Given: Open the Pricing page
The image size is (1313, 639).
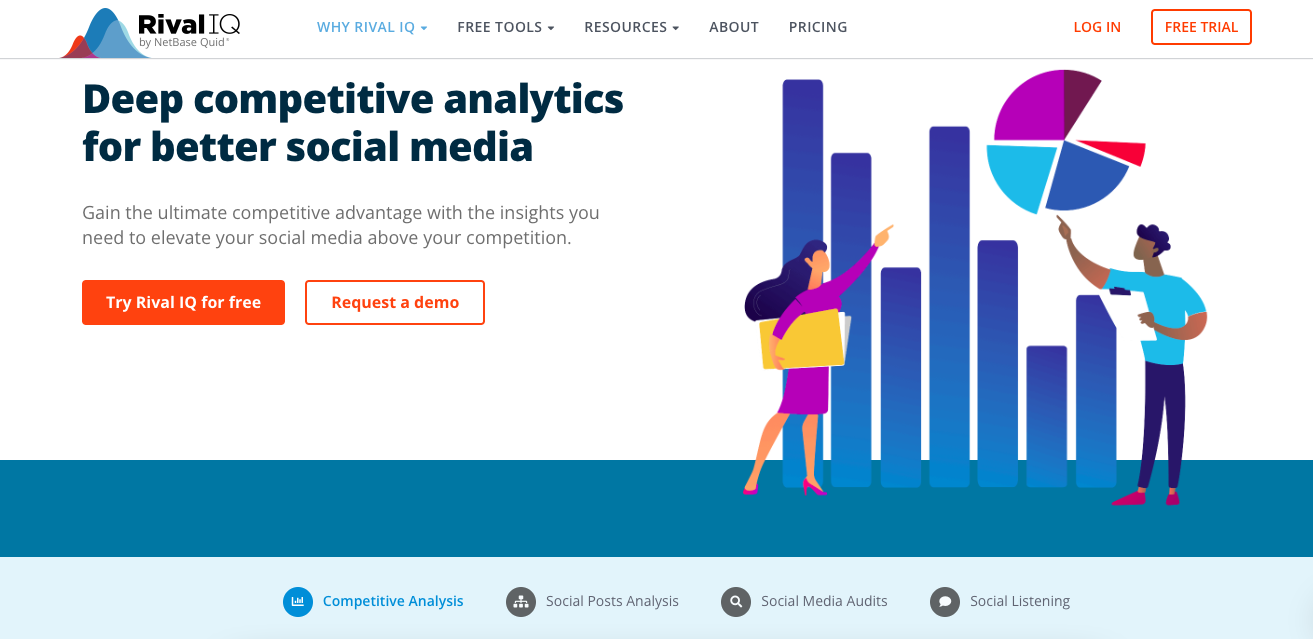Looking at the screenshot, I should [818, 27].
